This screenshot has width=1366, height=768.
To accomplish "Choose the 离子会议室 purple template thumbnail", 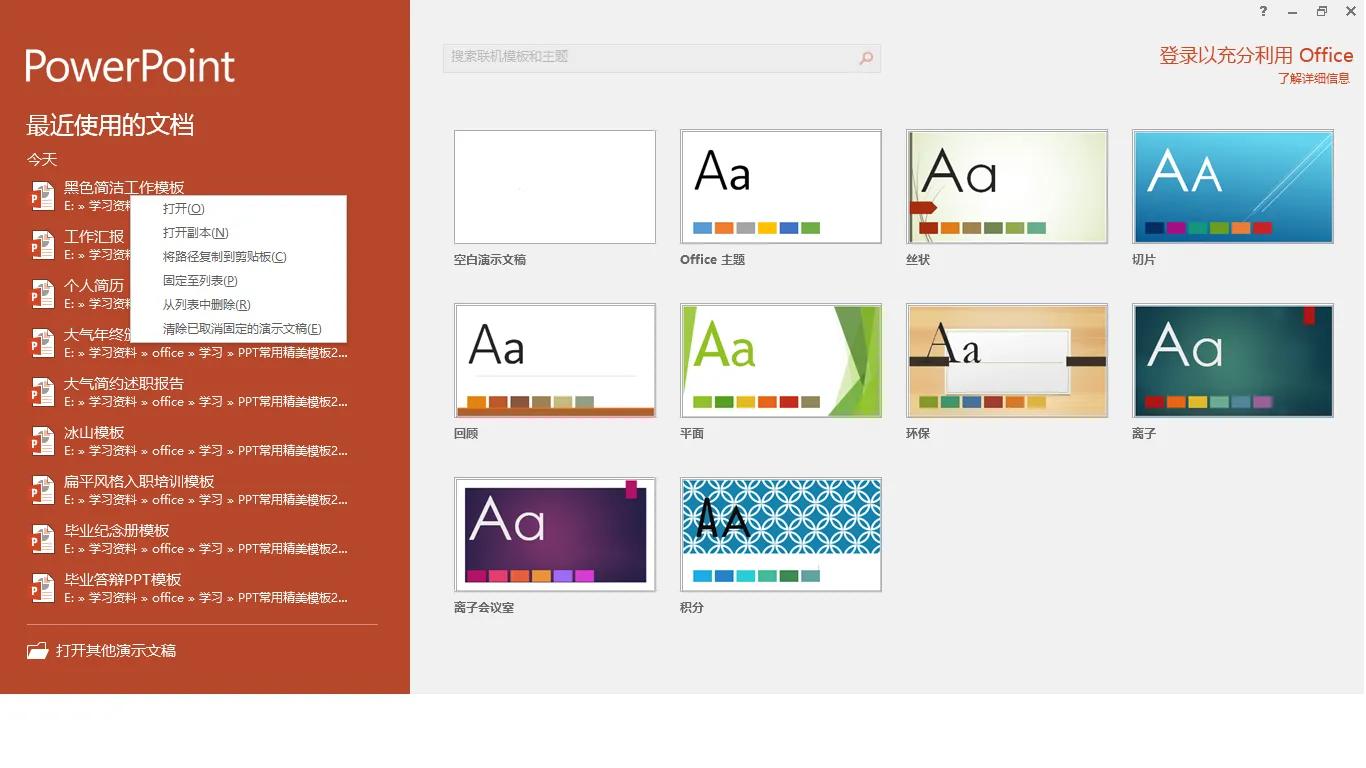I will (x=555, y=535).
